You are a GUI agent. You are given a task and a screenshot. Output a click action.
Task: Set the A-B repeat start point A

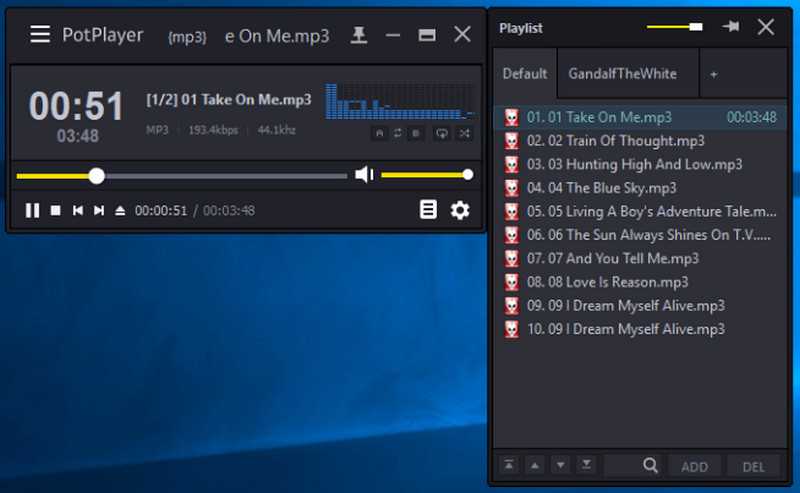[x=379, y=132]
